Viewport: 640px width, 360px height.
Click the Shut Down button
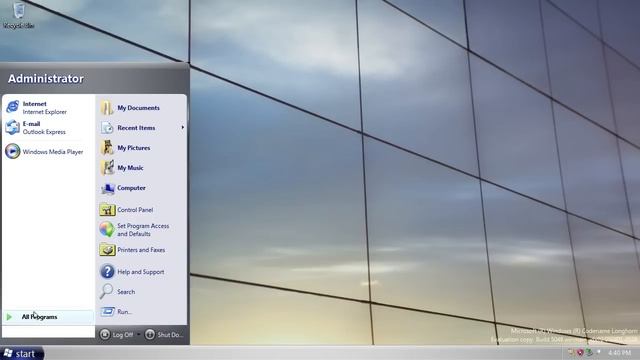pos(164,335)
